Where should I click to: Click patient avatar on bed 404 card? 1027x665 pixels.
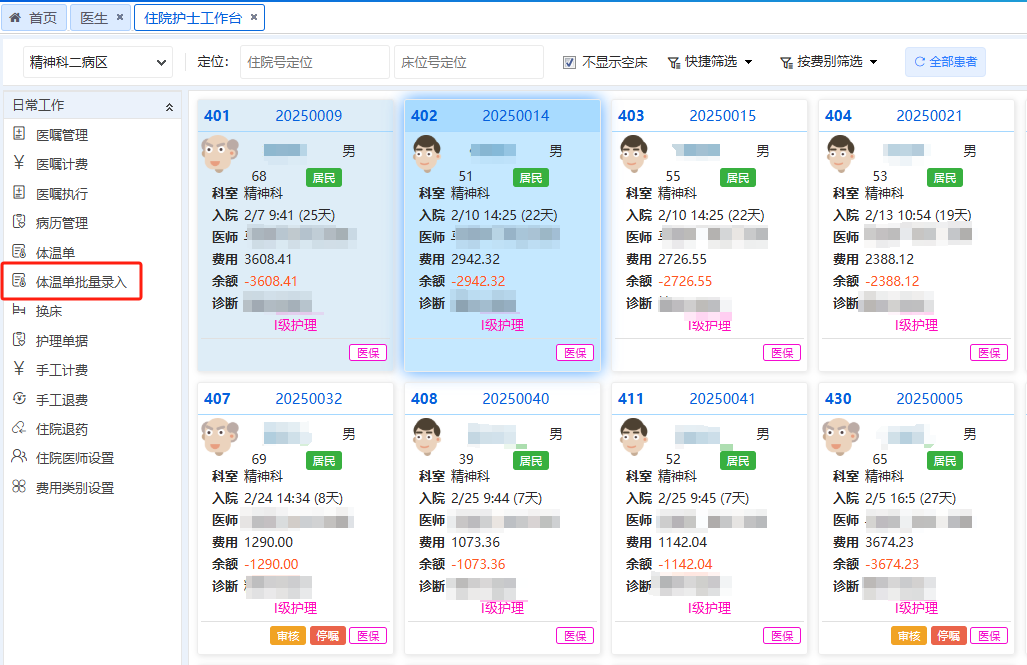pos(840,155)
